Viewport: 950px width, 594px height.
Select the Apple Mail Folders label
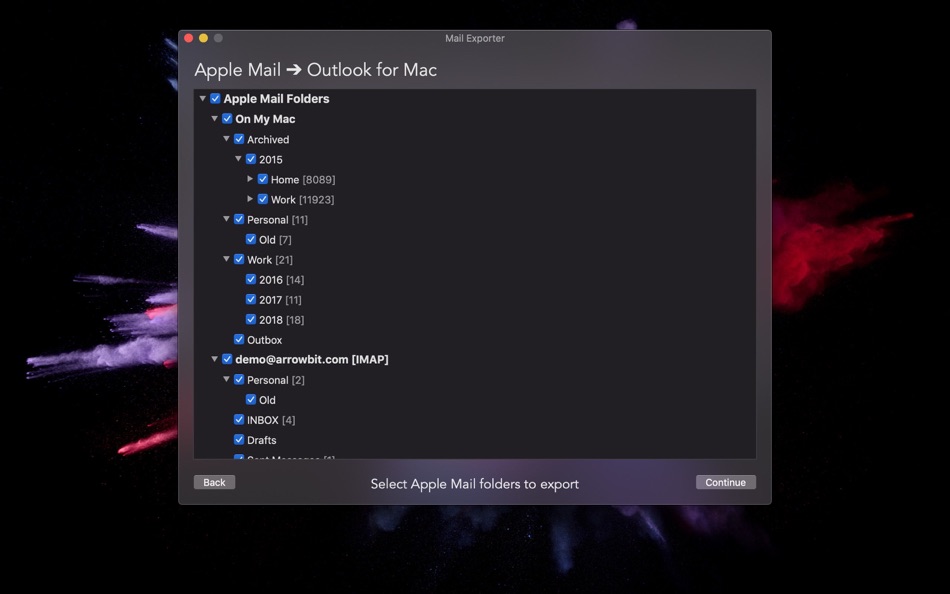point(276,99)
